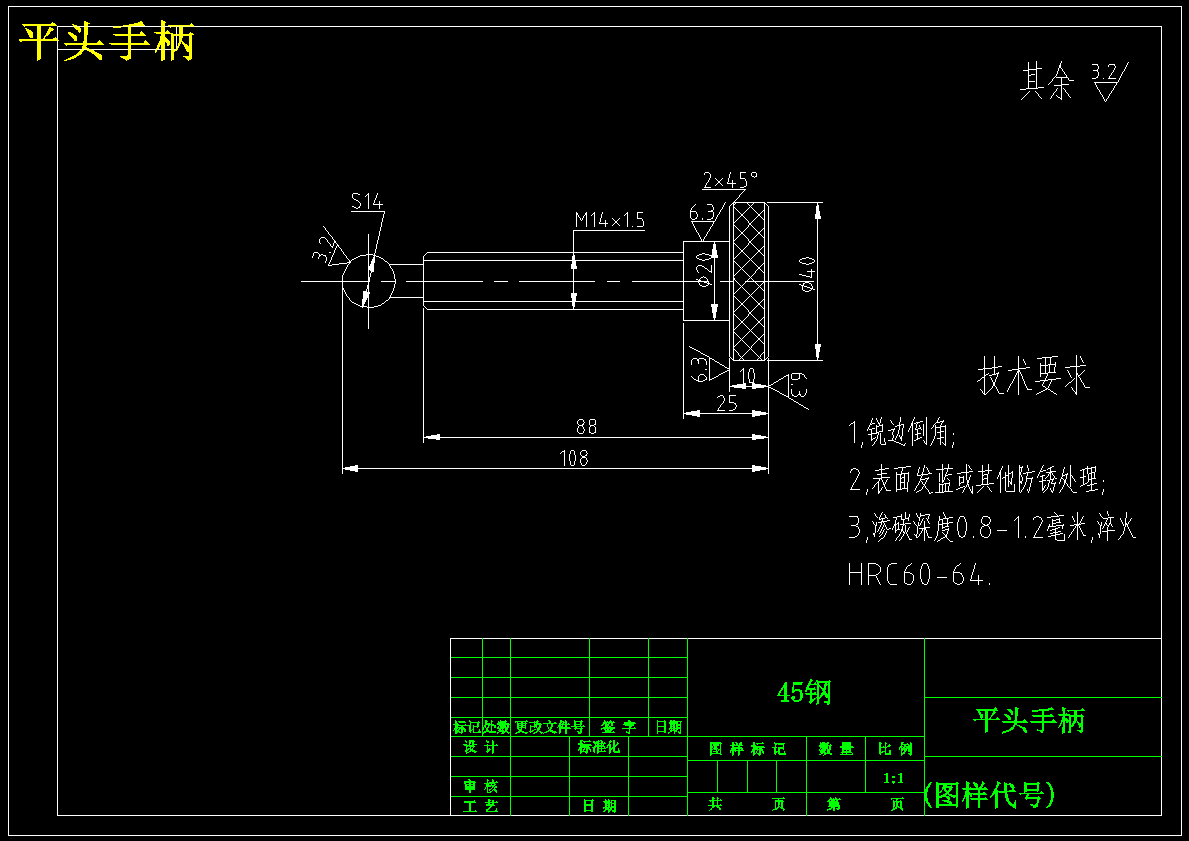The height and width of the screenshot is (841, 1189).
Task: Select the 日期 cell in 工艺 row
Action: [599, 806]
